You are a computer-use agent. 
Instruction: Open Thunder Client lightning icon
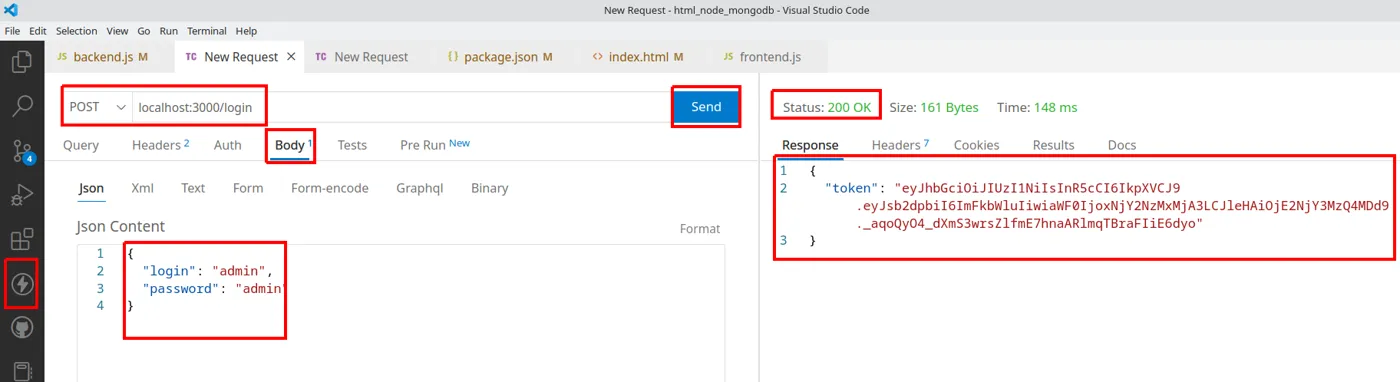tap(22, 285)
